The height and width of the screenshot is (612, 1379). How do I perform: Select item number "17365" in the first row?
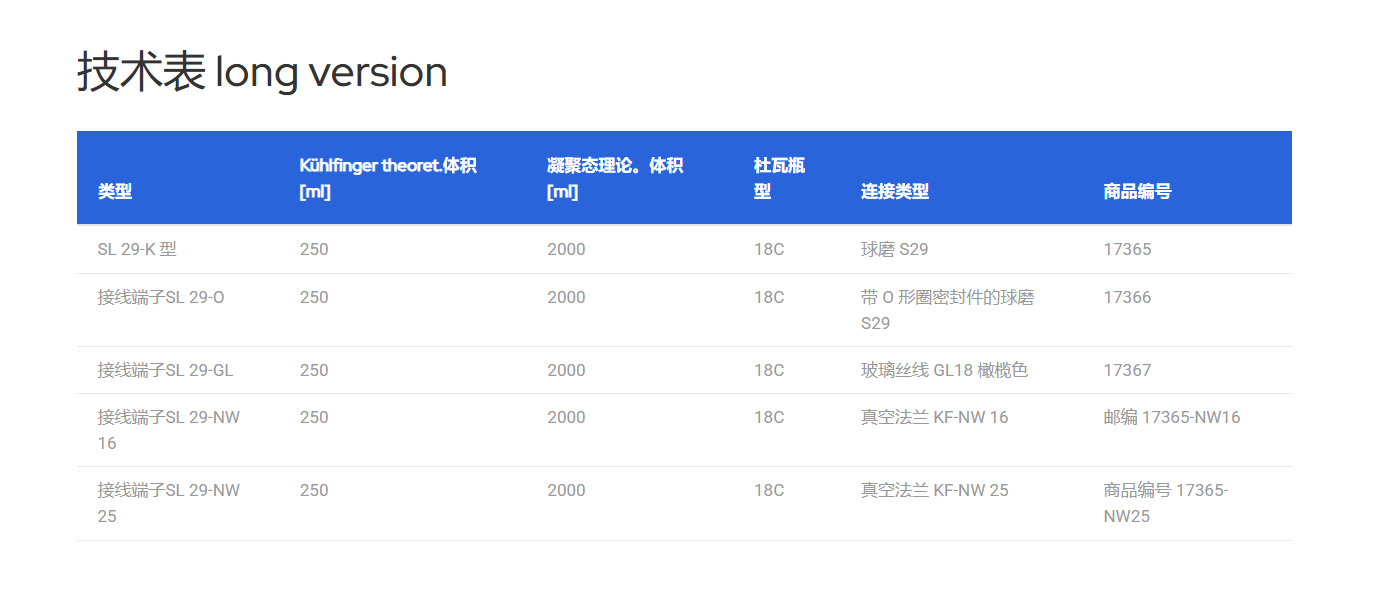pyautogui.click(x=1127, y=249)
